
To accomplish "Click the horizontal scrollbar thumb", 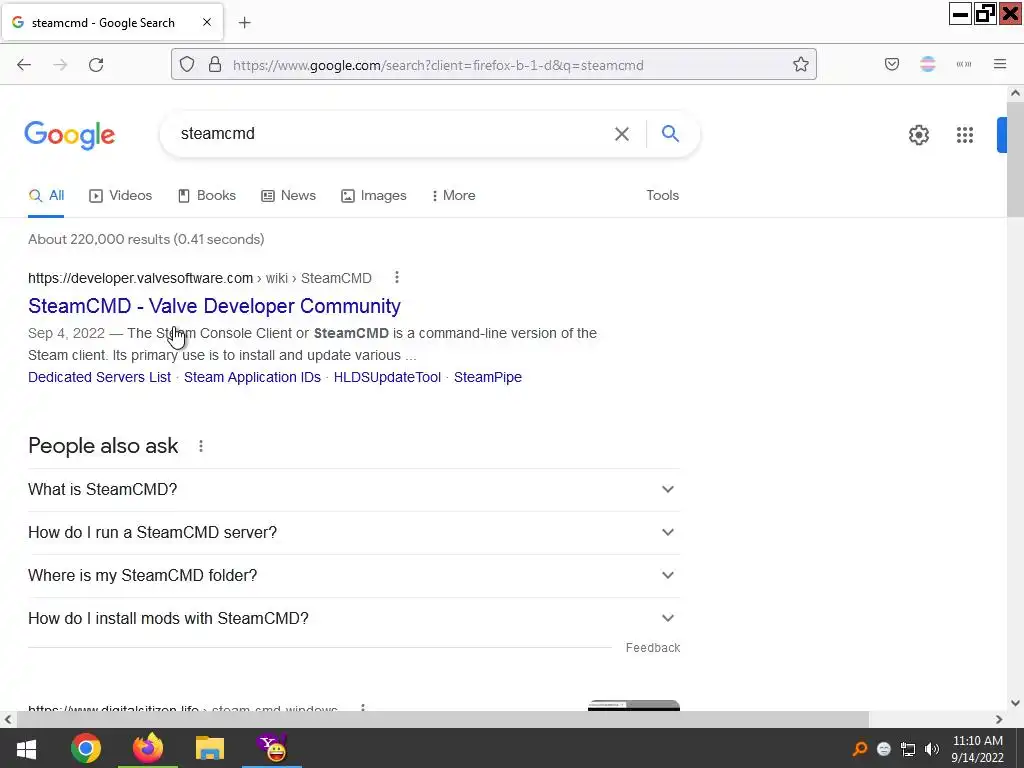I will tap(443, 720).
